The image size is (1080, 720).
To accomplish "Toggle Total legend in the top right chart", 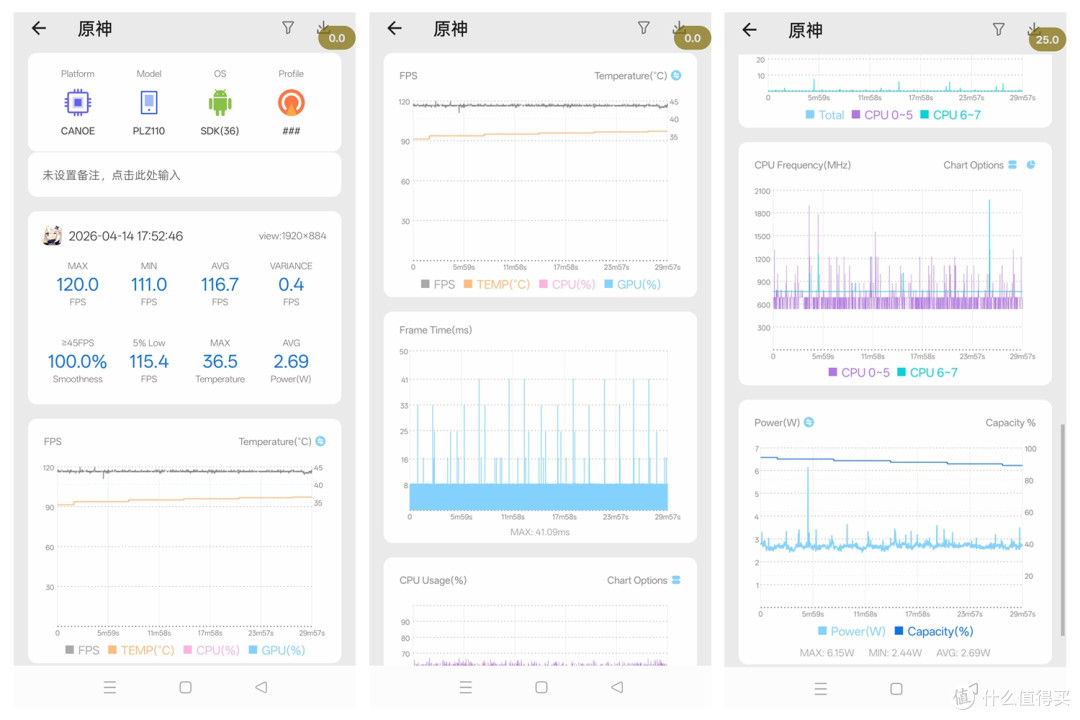I will (x=825, y=115).
